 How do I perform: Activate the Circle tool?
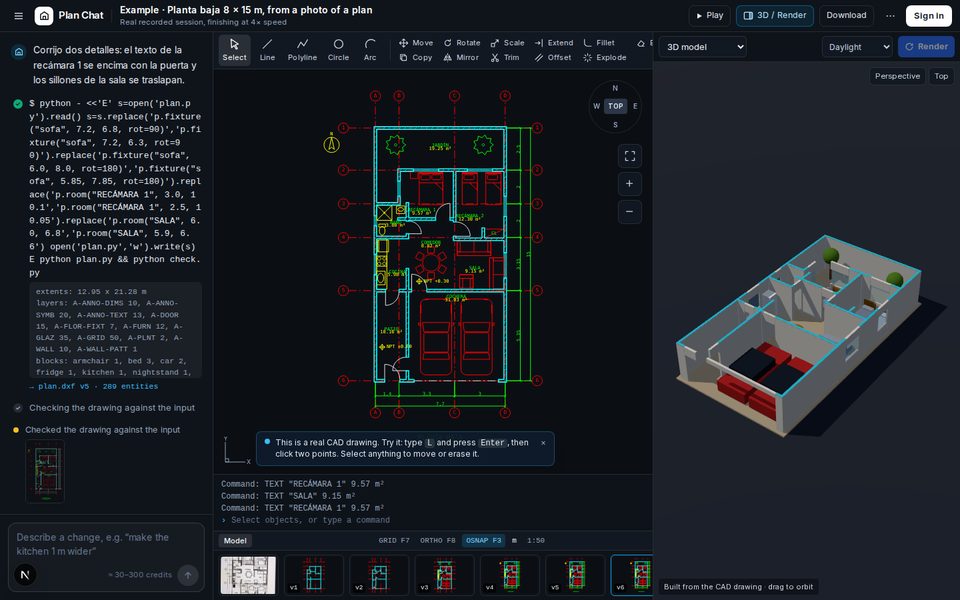[338, 50]
